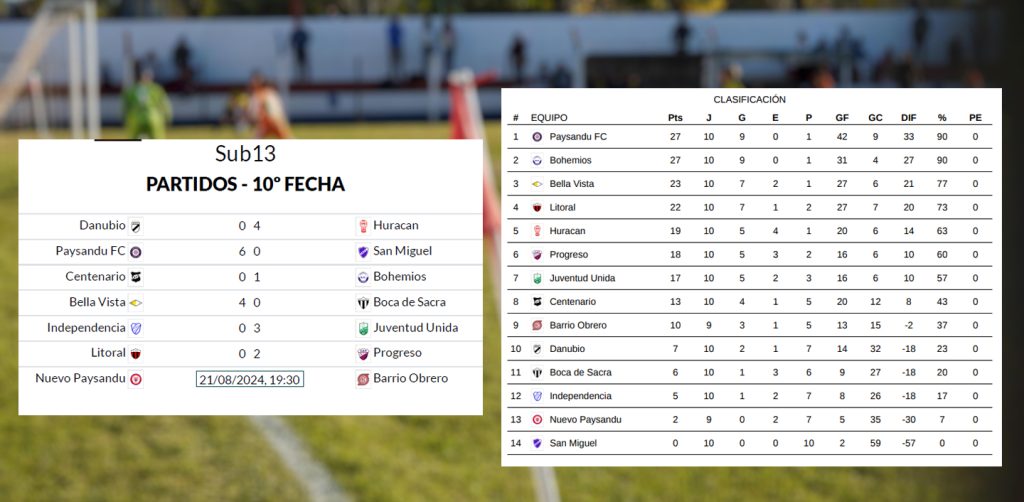Click the DIF column header
1024x502 pixels.
[x=908, y=118]
